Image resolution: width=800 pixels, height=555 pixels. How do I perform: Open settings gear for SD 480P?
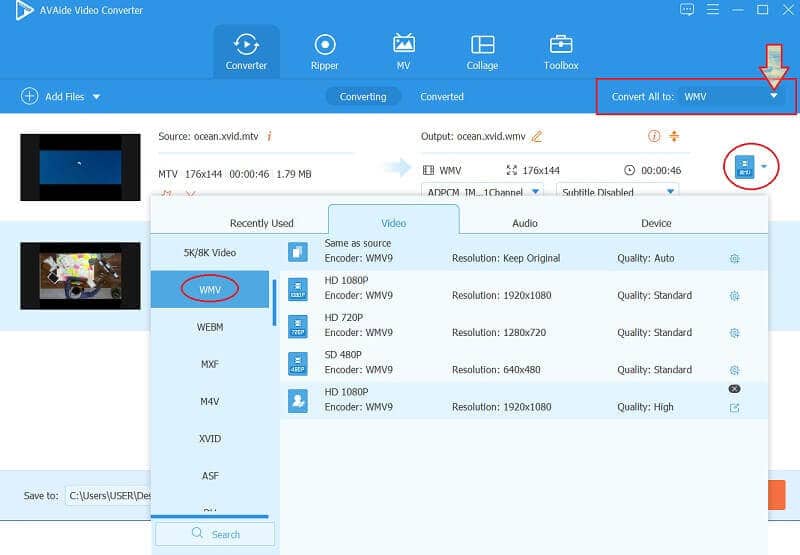pyautogui.click(x=734, y=370)
